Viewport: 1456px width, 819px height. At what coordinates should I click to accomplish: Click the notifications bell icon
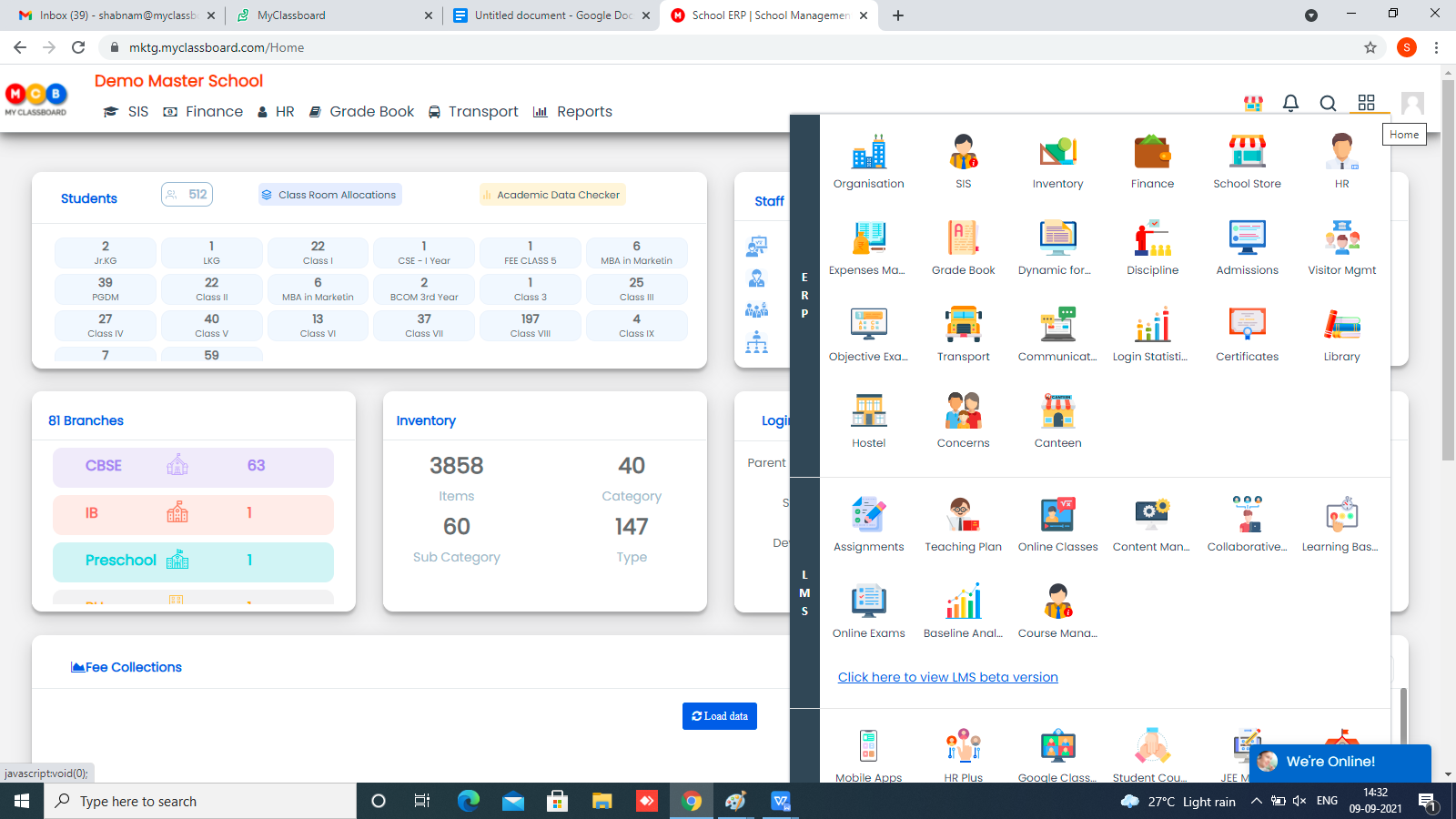click(x=1290, y=103)
